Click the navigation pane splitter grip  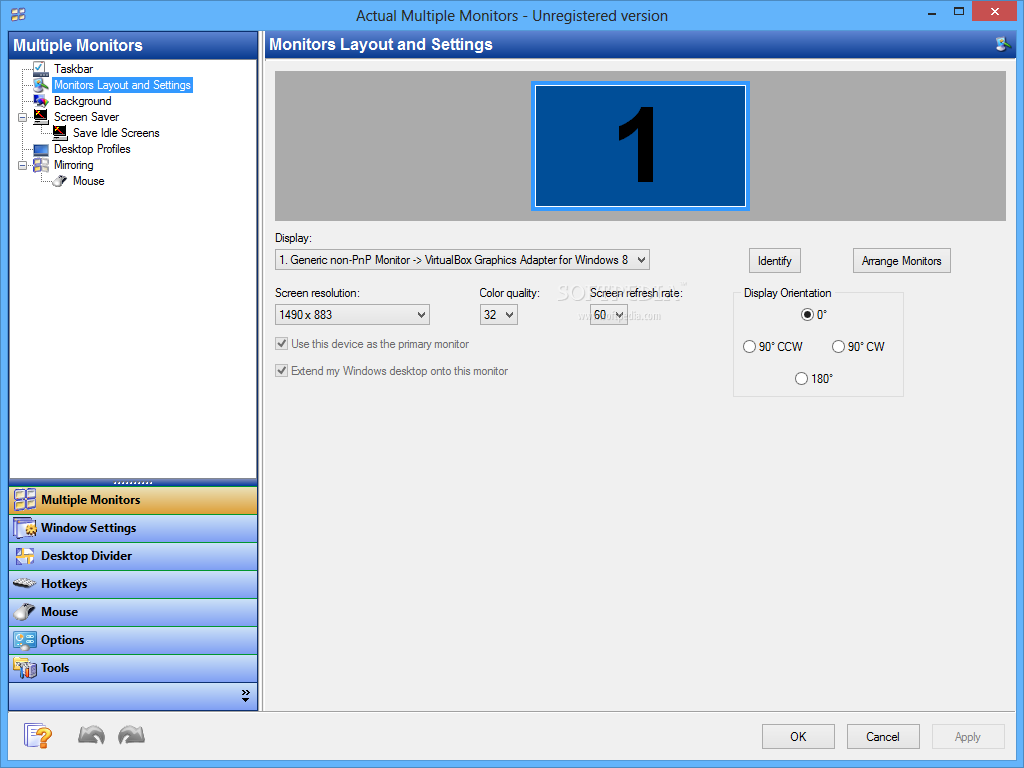pos(133,483)
